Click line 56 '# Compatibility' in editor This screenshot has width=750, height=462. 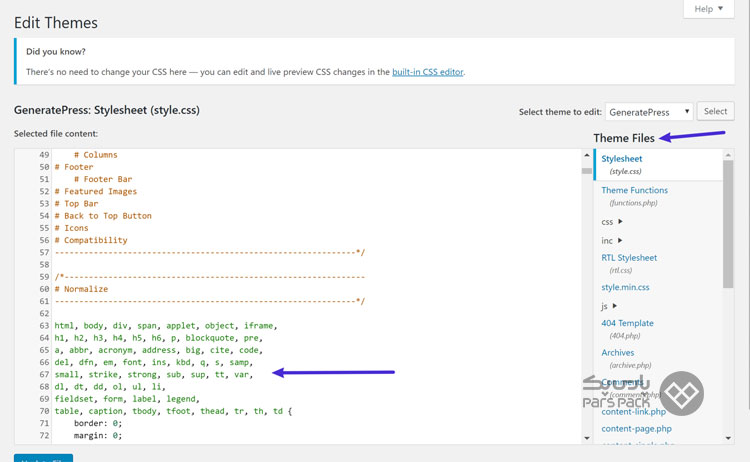click(91, 240)
